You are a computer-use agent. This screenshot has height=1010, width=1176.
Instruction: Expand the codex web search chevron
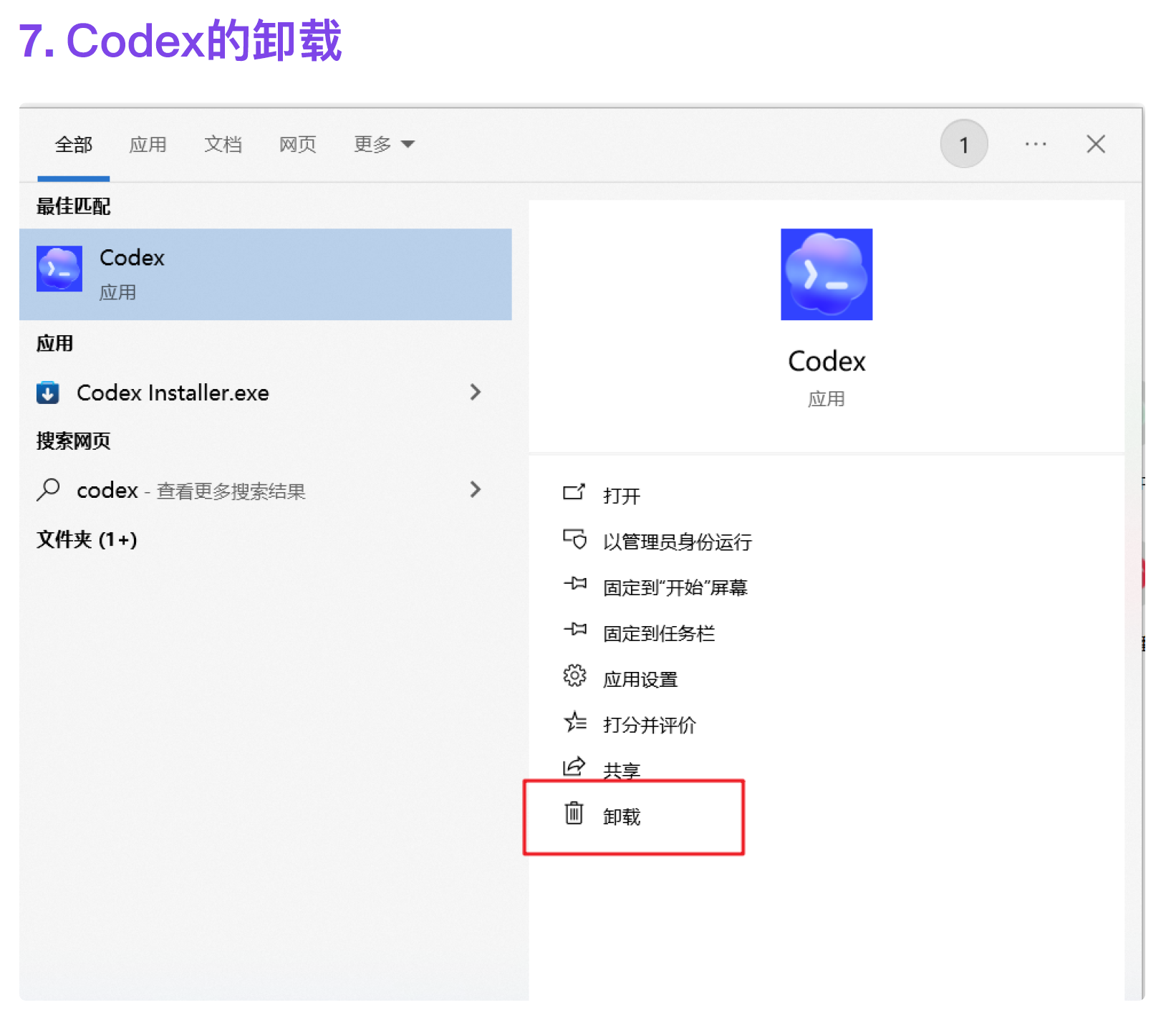476,489
